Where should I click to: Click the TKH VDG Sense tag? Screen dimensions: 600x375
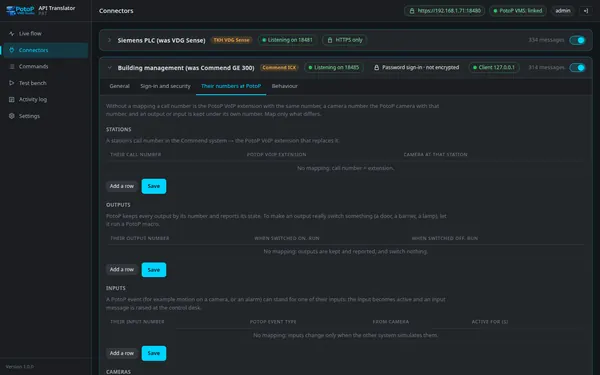231,40
